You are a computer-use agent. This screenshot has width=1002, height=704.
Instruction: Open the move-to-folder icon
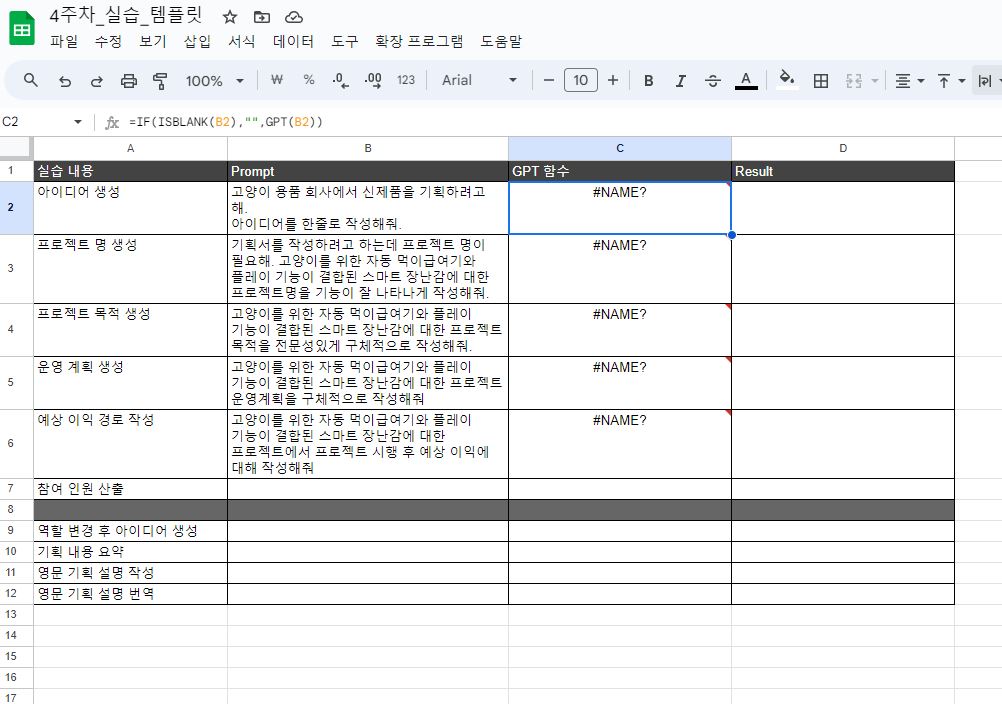[261, 17]
